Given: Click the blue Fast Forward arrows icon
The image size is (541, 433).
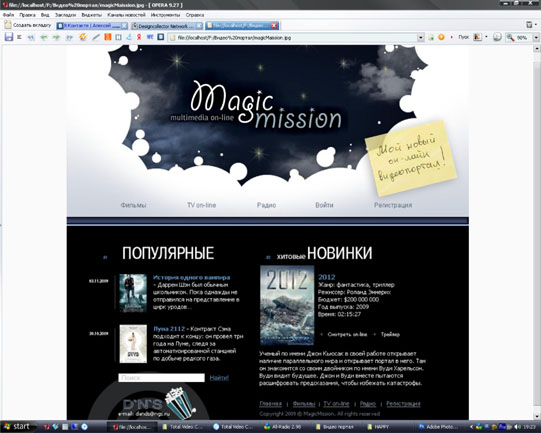Looking at the screenshot, I should [x=69, y=37].
